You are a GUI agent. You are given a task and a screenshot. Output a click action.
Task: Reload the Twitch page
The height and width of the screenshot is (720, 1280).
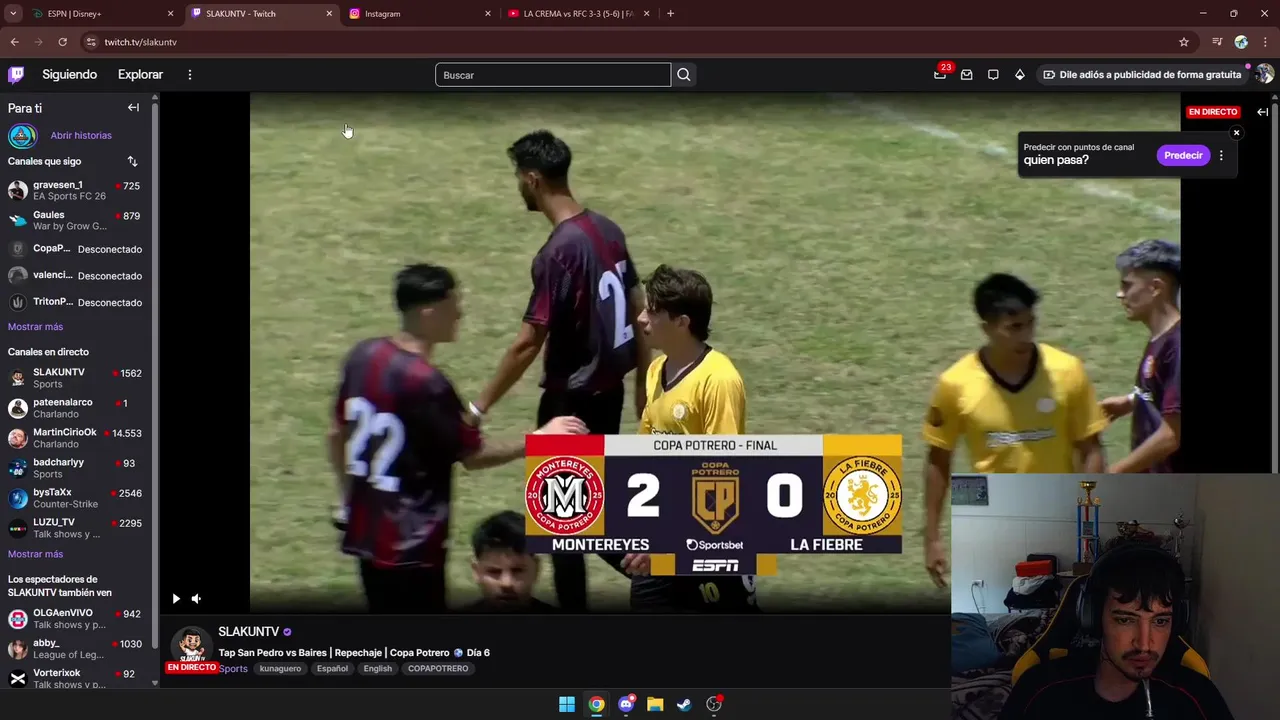(62, 42)
